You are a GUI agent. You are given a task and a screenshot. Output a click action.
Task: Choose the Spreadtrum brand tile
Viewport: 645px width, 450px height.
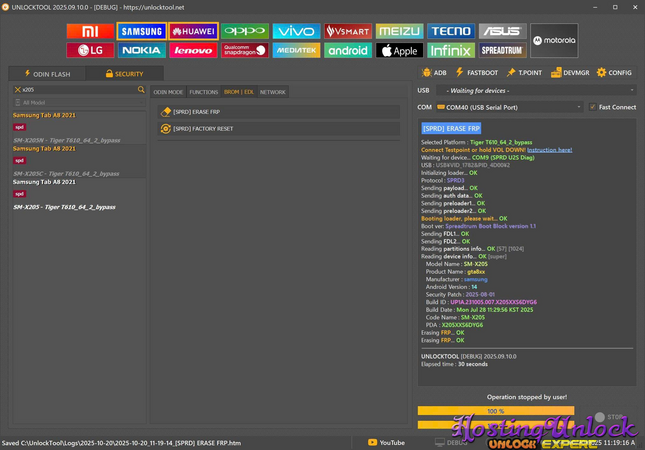click(x=502, y=50)
